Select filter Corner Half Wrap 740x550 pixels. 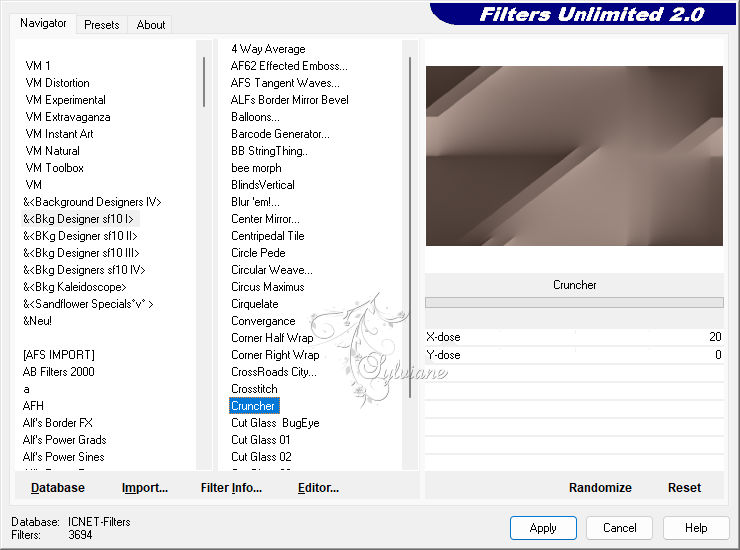point(272,338)
